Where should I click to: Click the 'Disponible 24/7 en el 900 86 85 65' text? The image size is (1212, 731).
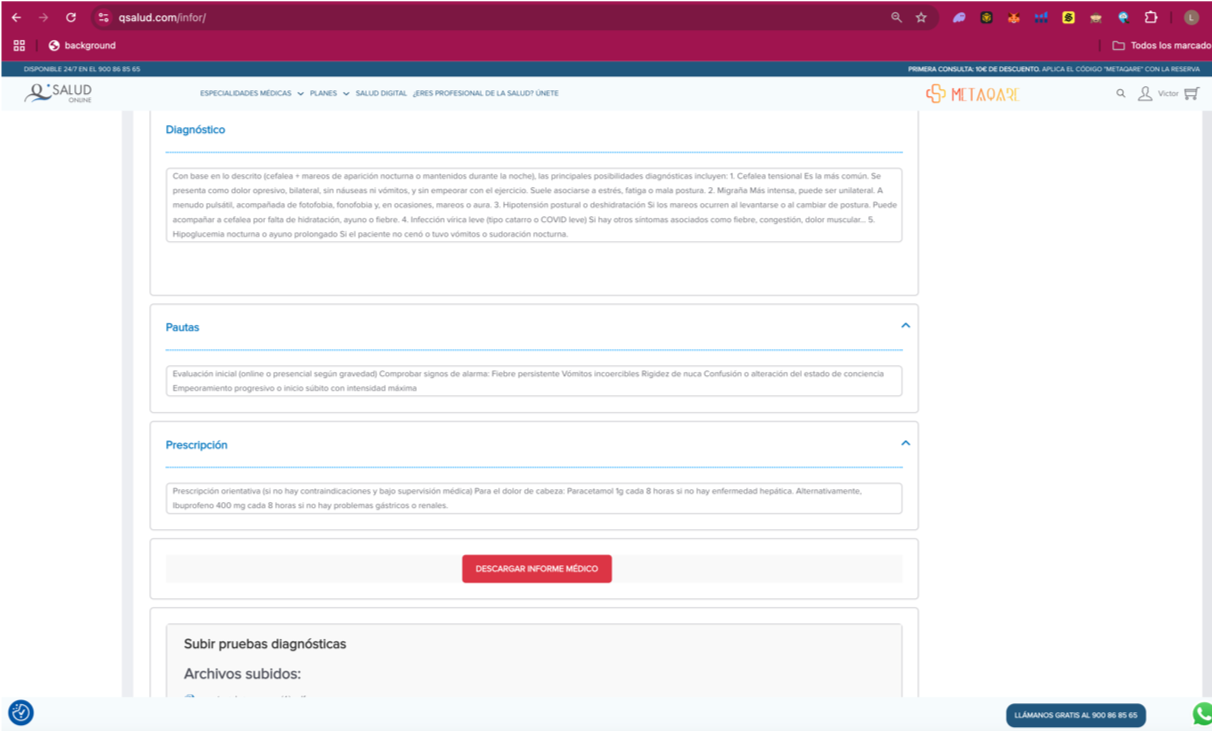[x=82, y=69]
